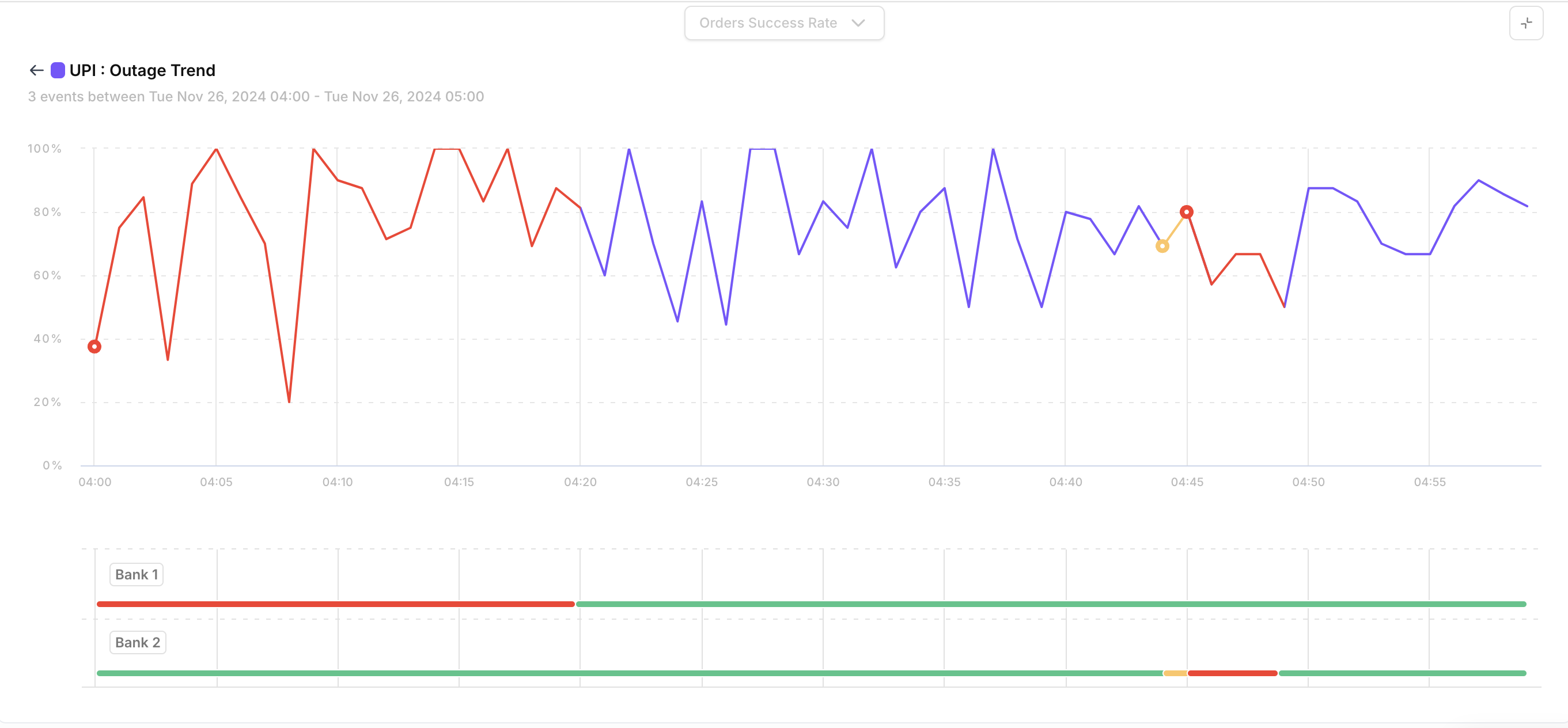This screenshot has height=728, width=1568.
Task: Click the 04:30 x-axis time label
Action: pyautogui.click(x=823, y=481)
